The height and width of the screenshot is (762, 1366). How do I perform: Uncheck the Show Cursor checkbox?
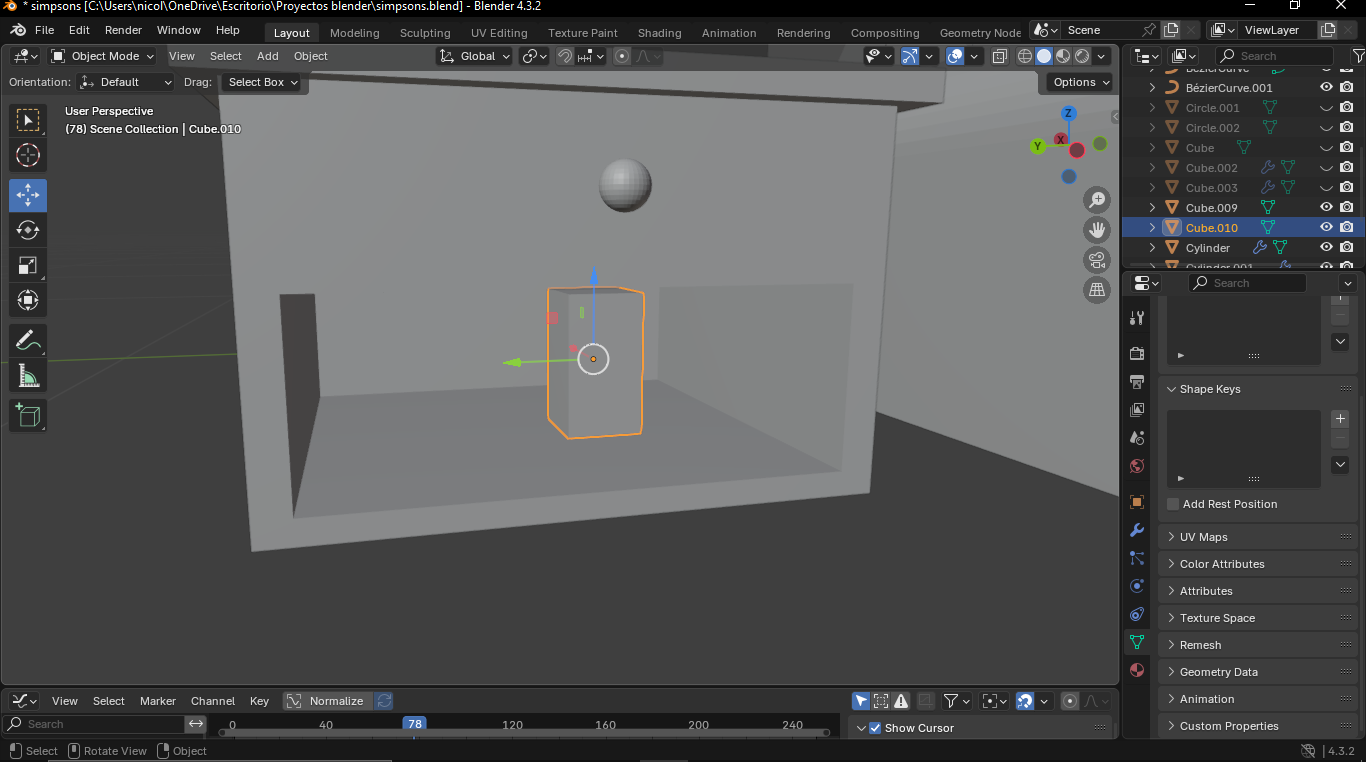875,728
